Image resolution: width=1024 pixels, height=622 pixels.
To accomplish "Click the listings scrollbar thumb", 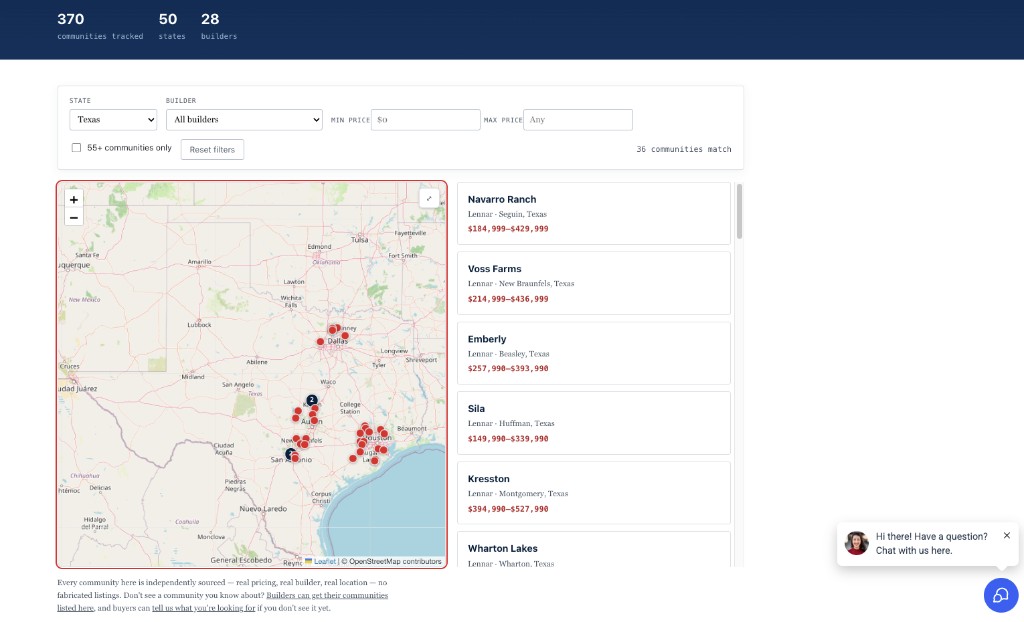I will click(x=739, y=211).
